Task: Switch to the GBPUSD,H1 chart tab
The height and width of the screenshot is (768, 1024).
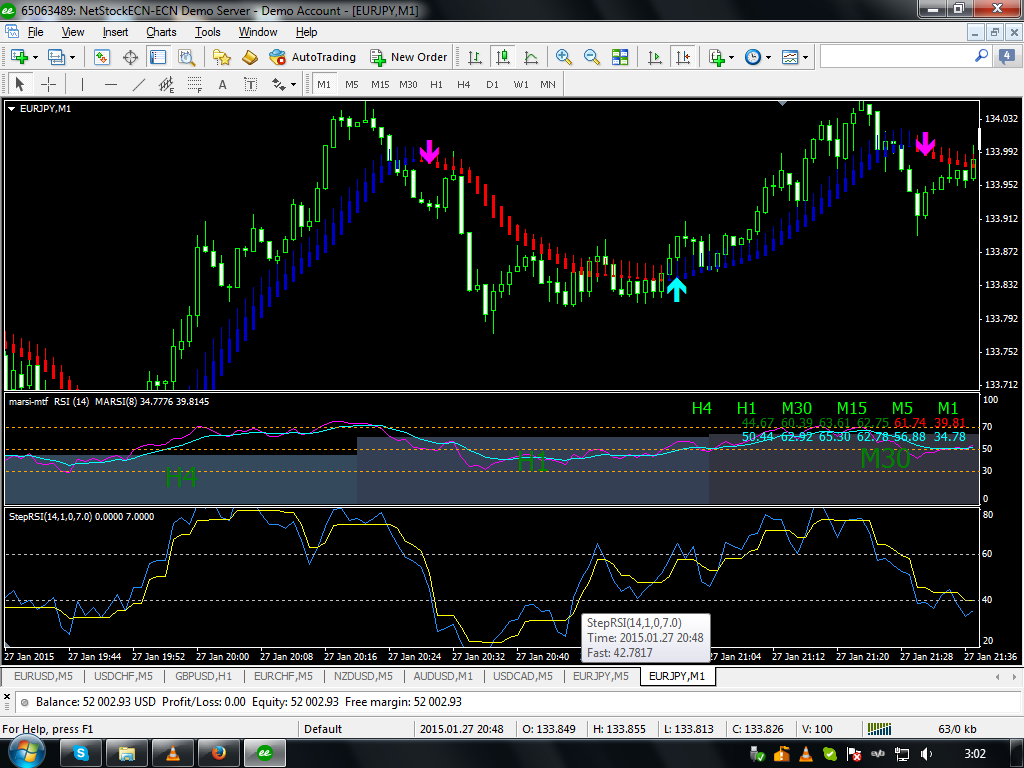Action: [202, 677]
